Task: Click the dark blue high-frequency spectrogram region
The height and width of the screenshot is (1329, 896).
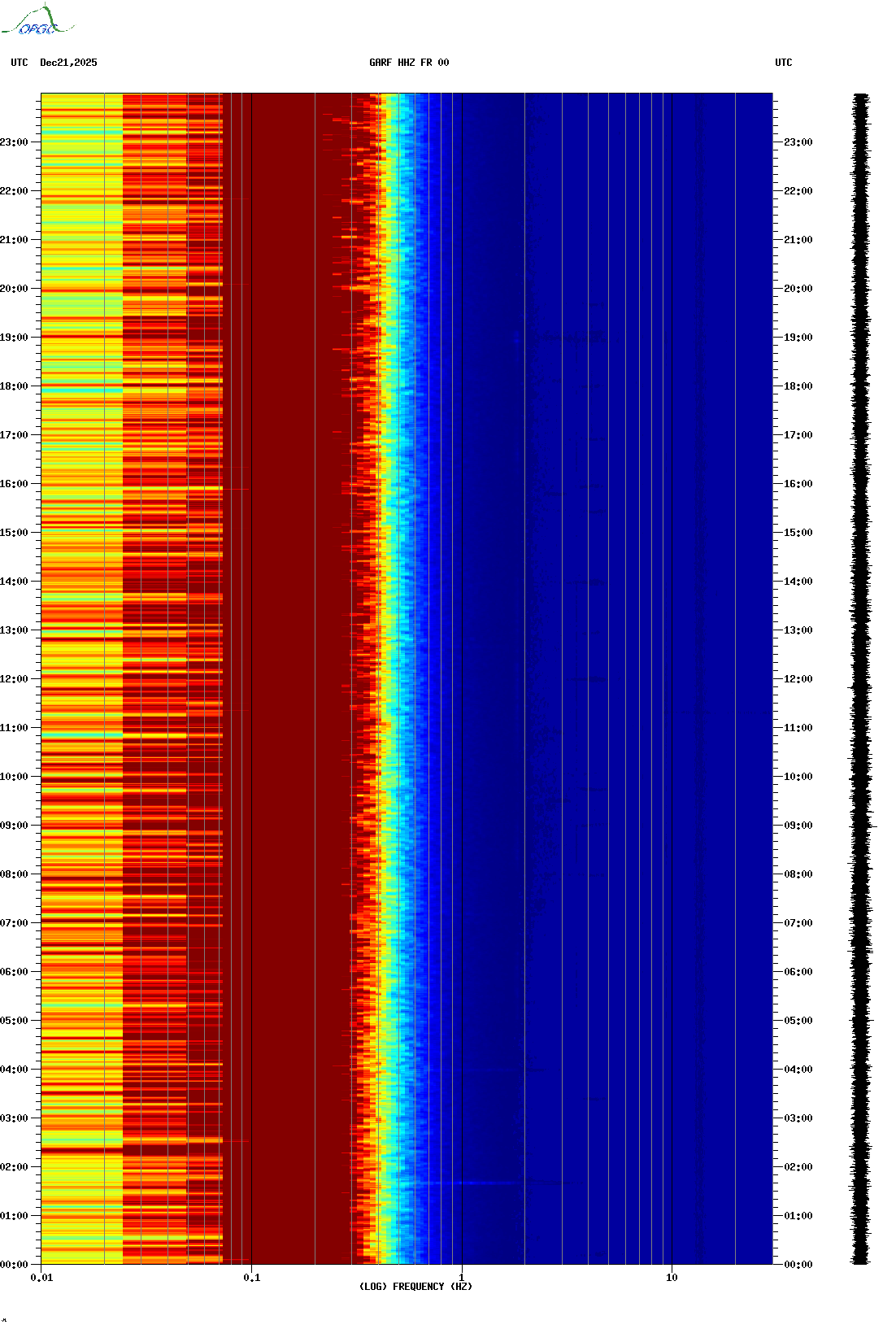Action: (x=610, y=651)
